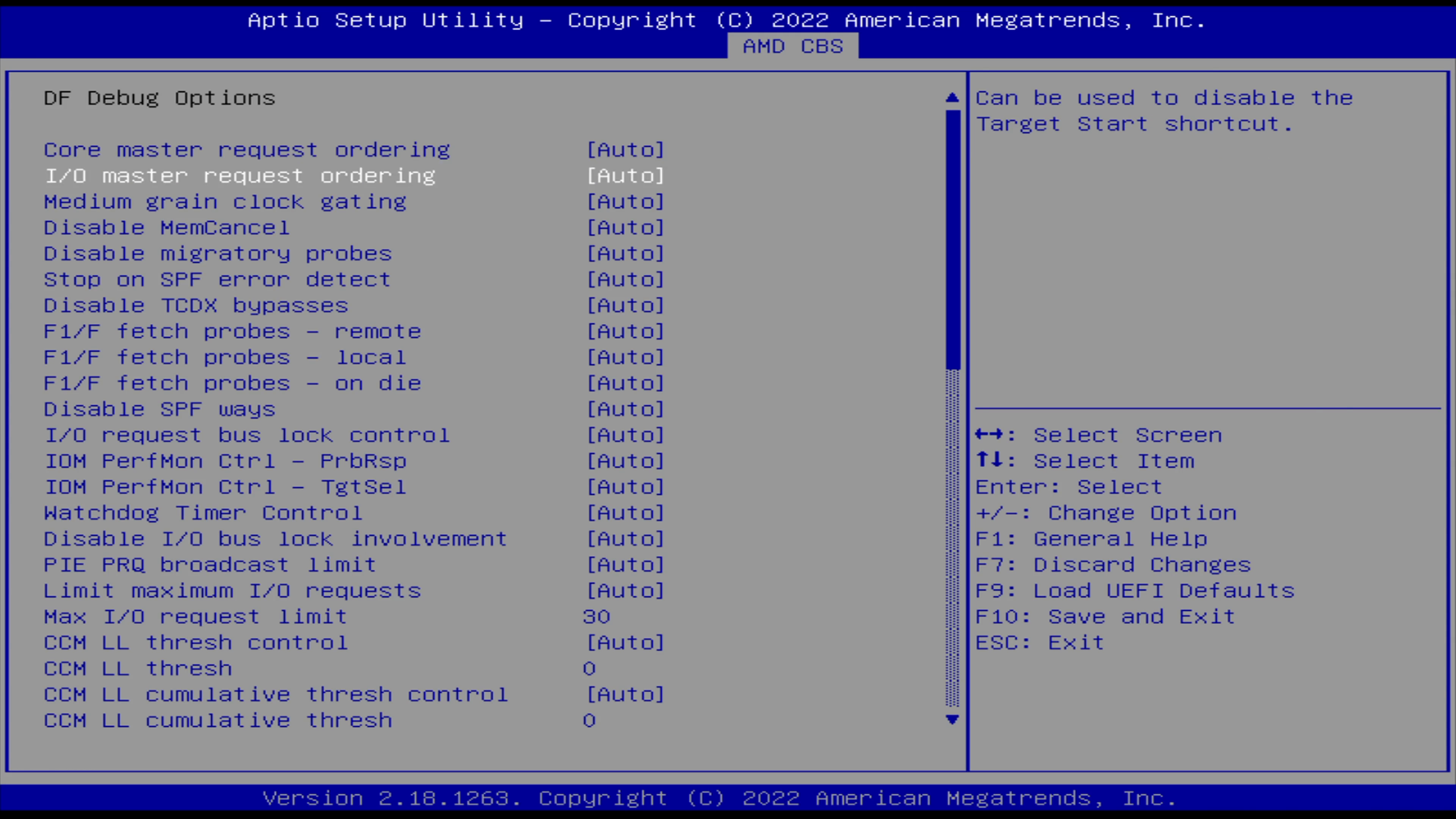Edit the CCM LL thresh value 0
Screen dimensions: 1456x819
coord(590,668)
